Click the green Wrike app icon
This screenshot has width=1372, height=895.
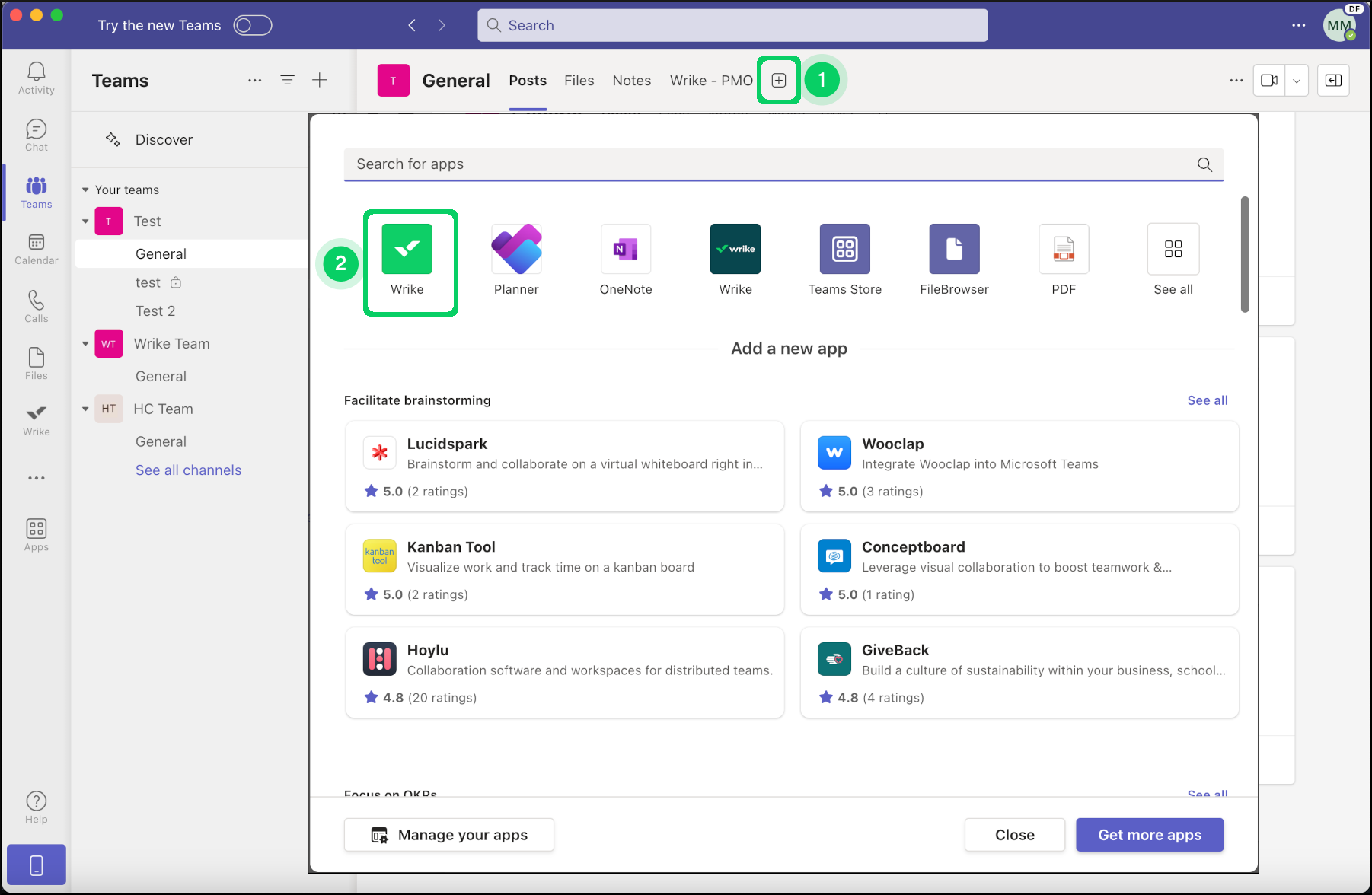[407, 249]
